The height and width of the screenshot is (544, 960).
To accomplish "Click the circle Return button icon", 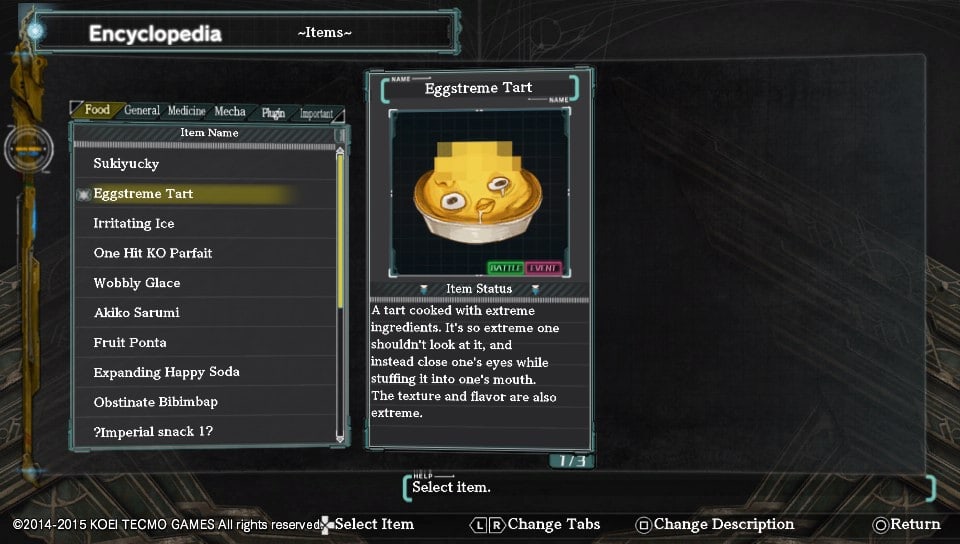I will click(x=880, y=525).
